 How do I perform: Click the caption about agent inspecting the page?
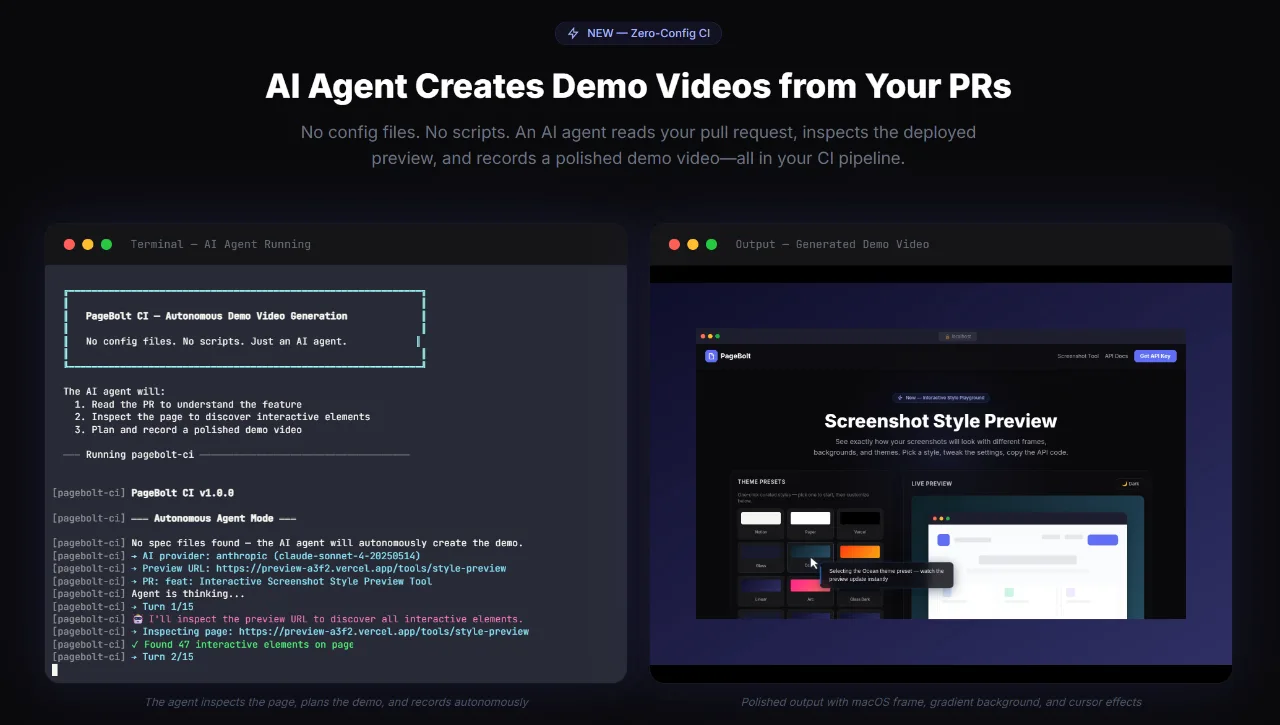336,702
